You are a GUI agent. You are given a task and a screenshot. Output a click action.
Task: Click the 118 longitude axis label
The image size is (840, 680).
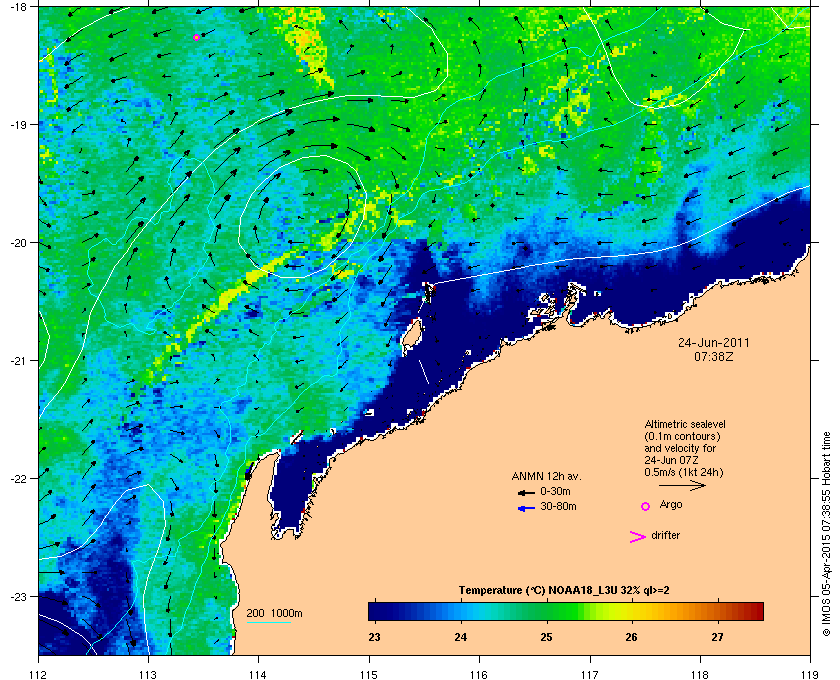tap(700, 675)
